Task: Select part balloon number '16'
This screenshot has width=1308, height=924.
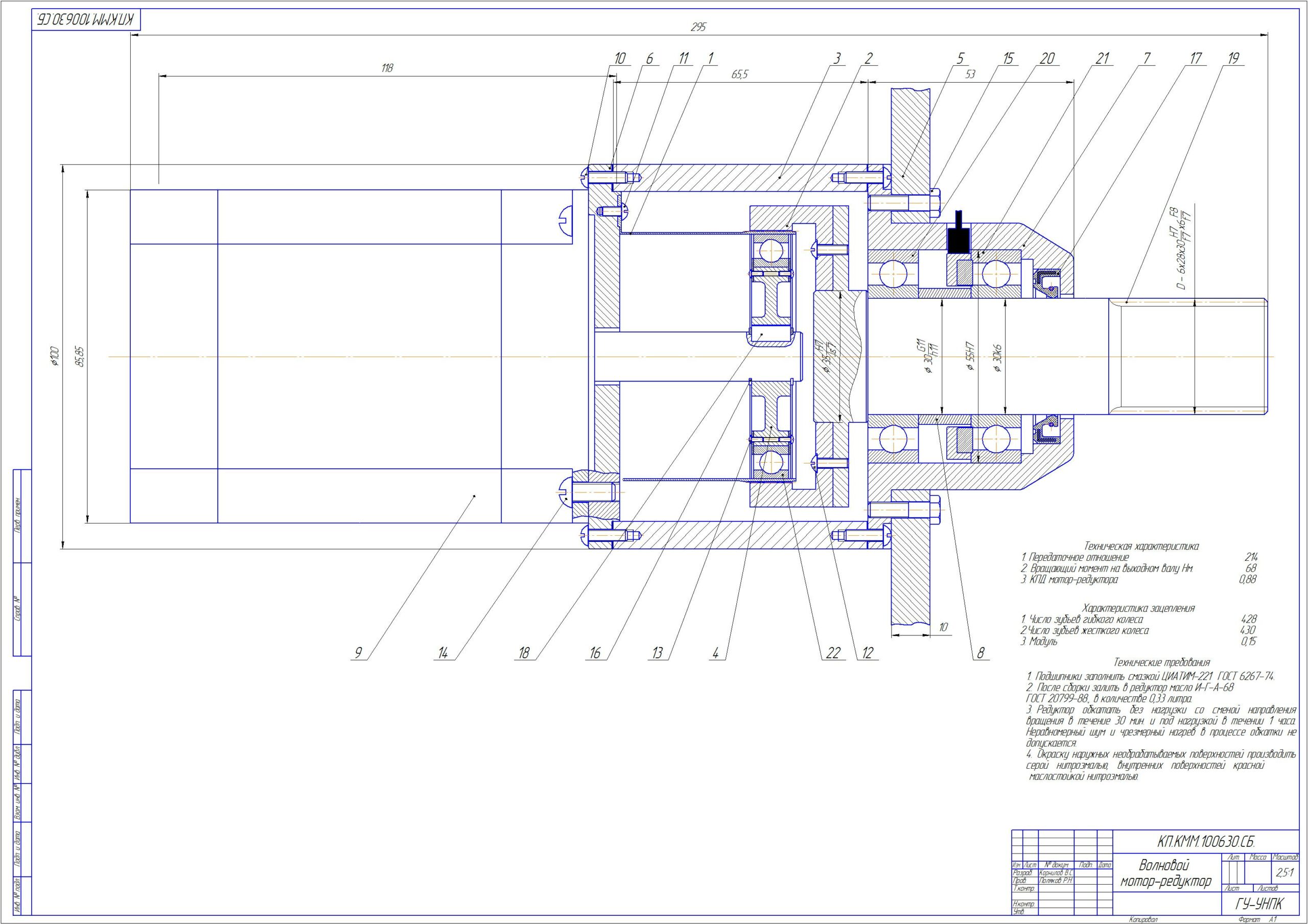Action: click(x=595, y=653)
